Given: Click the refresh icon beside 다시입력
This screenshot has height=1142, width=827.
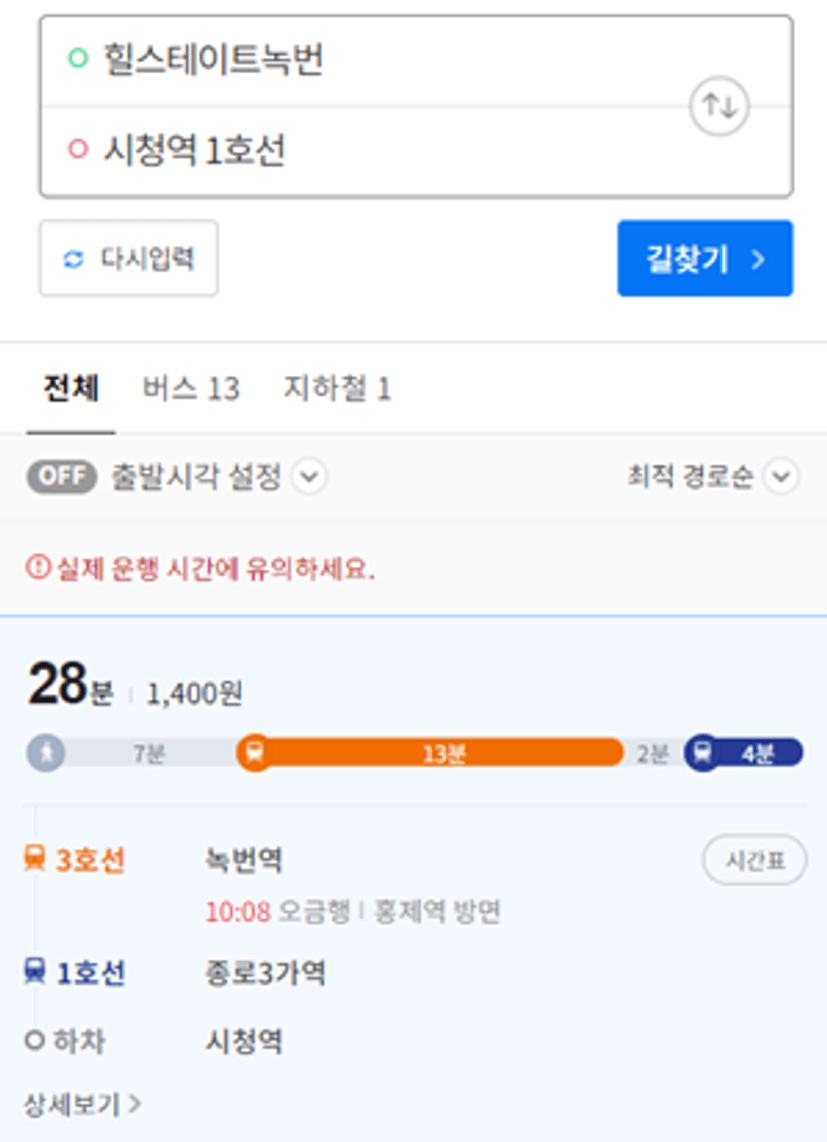Looking at the screenshot, I should click(x=73, y=259).
